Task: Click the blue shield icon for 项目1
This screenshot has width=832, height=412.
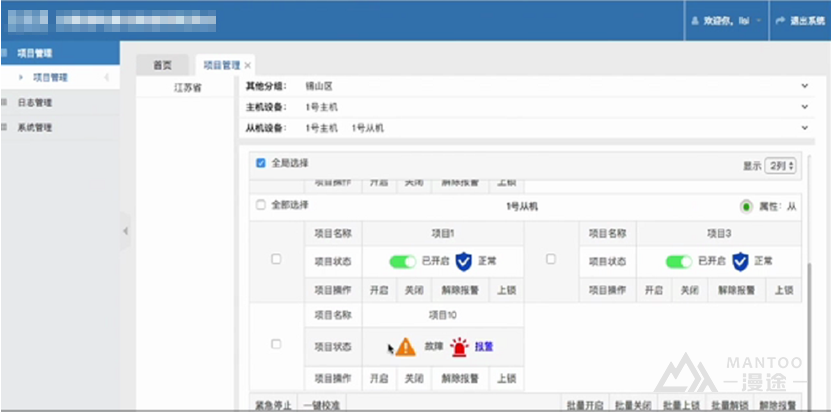Action: (464, 261)
